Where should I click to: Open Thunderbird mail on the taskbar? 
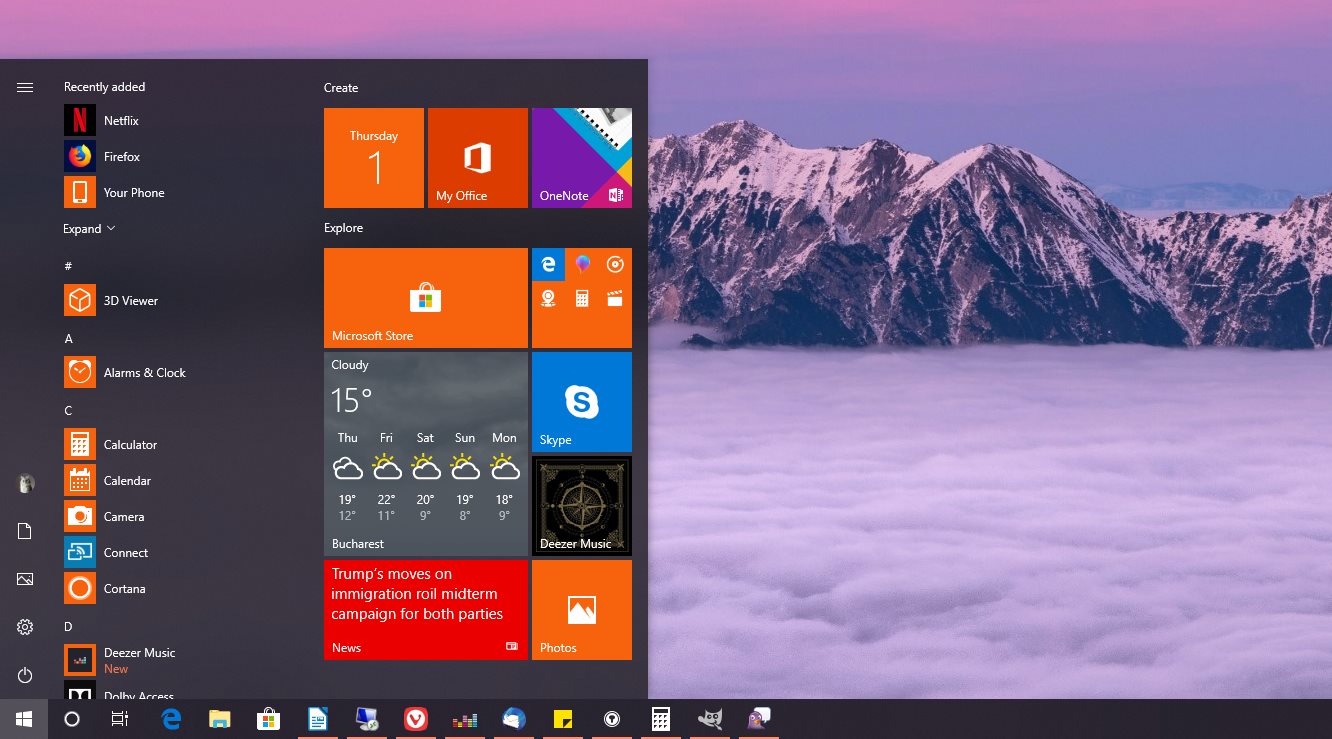(x=513, y=719)
